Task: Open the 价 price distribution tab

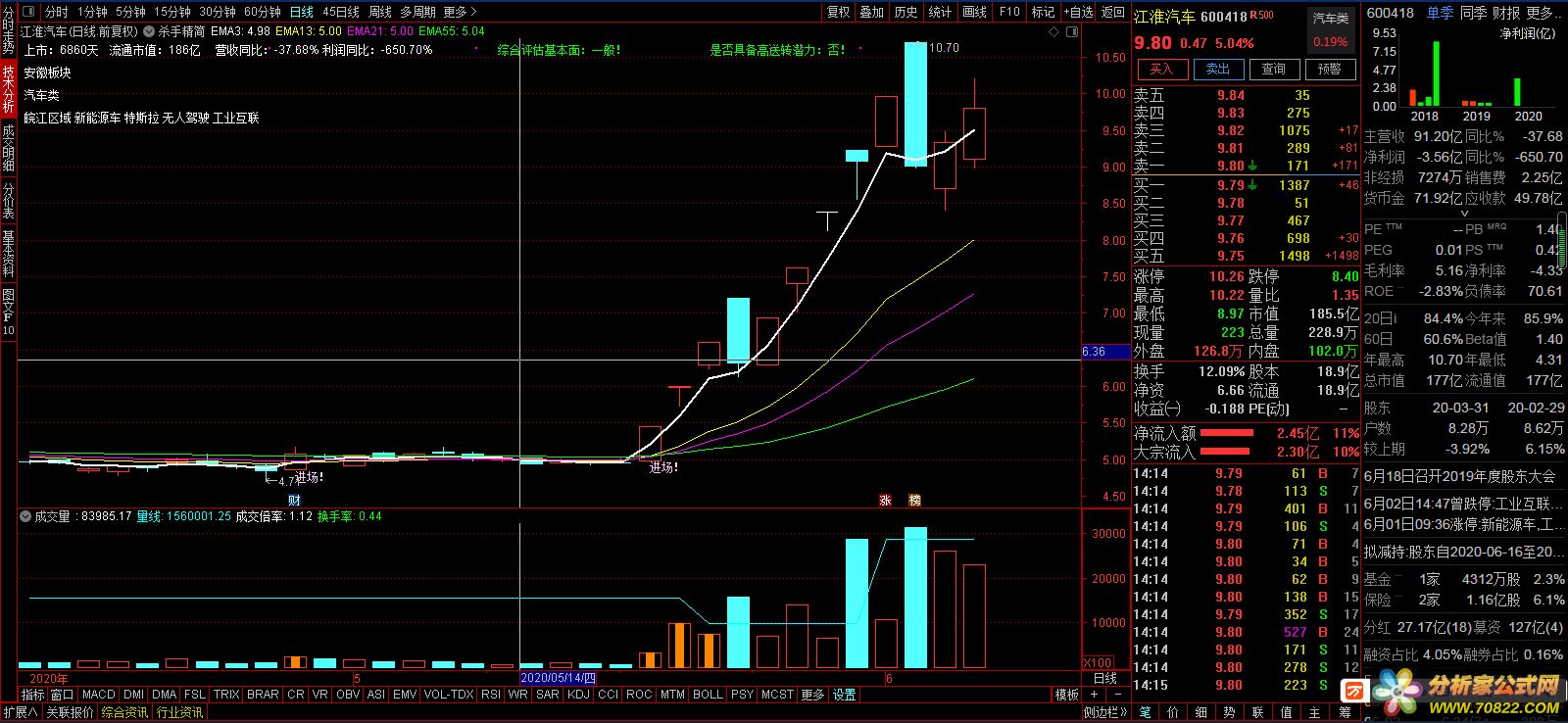Action: 1174,712
